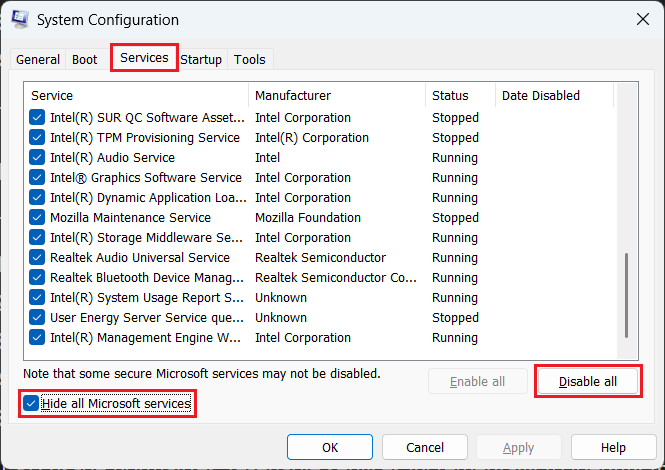Switch to the General tab
Viewport: 665px width, 470px height.
38,60
